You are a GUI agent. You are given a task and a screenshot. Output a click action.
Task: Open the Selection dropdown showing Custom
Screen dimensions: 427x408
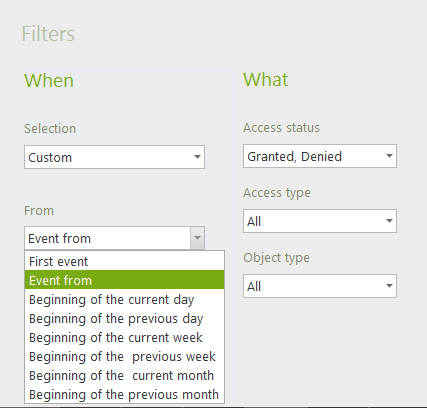114,157
